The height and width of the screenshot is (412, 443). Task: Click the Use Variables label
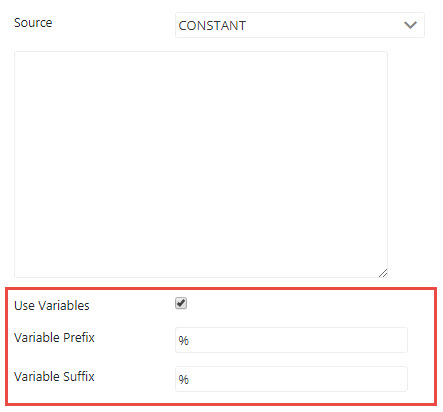52,305
